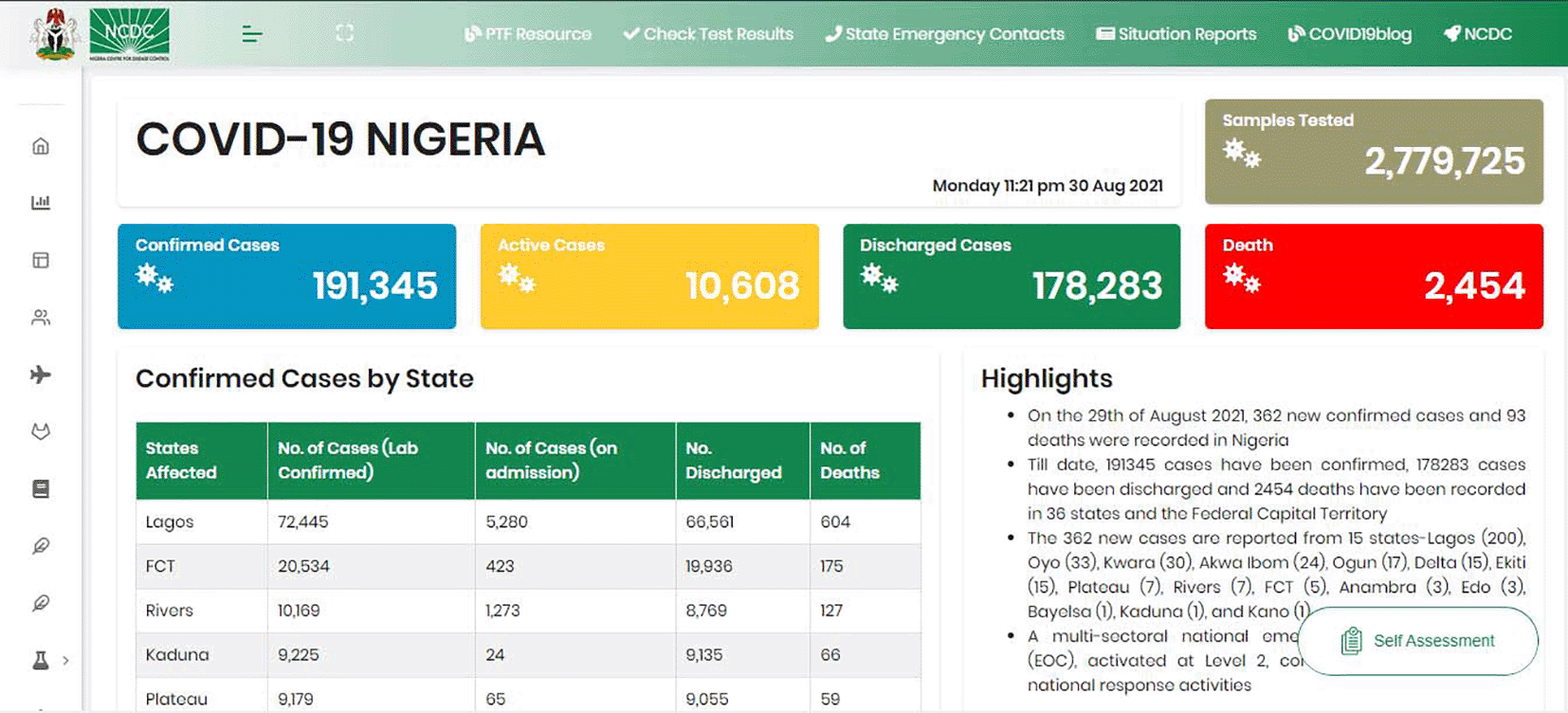The height and width of the screenshot is (713, 1568).
Task: Click the Active Cases yellow card
Action: [x=649, y=277]
